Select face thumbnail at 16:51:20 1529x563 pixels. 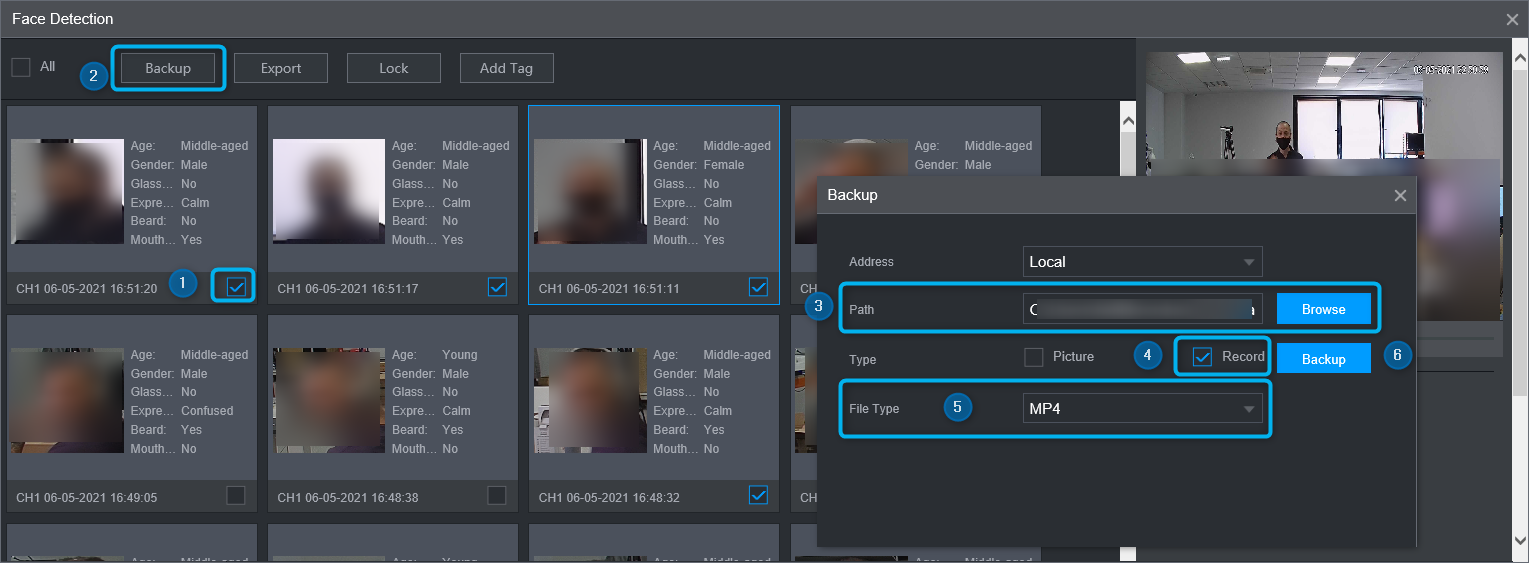point(68,191)
